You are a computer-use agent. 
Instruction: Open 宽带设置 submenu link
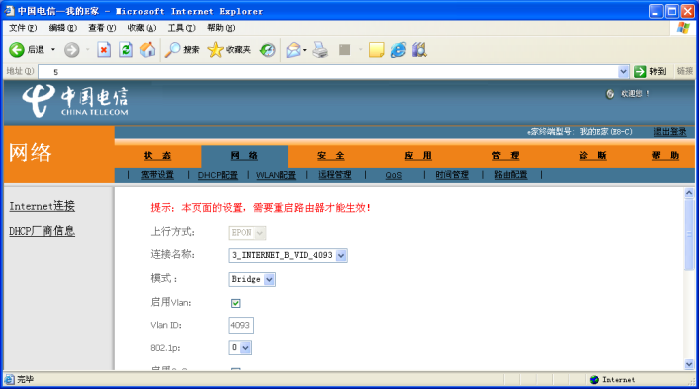pyautogui.click(x=157, y=175)
